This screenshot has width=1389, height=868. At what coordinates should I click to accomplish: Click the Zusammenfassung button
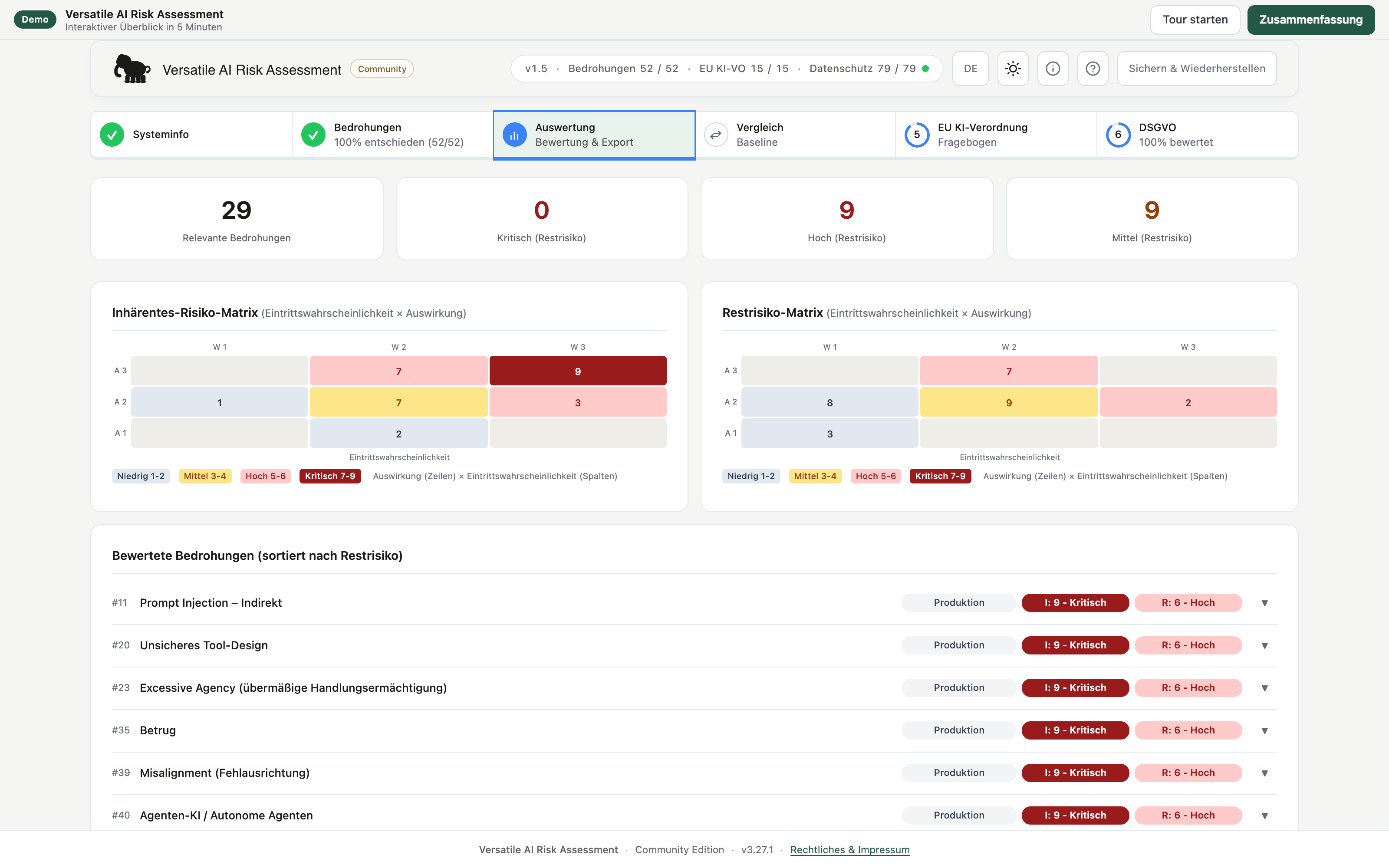(1311, 20)
